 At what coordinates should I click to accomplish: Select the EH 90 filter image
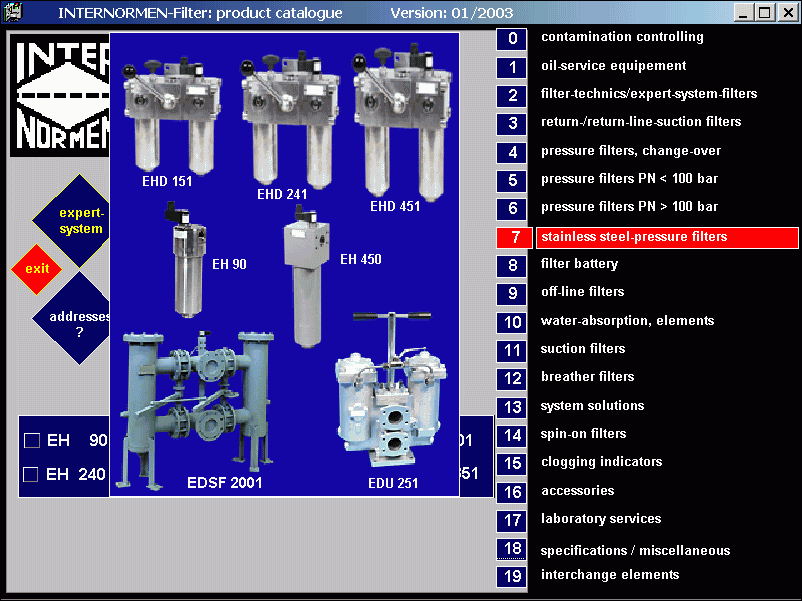[x=187, y=259]
